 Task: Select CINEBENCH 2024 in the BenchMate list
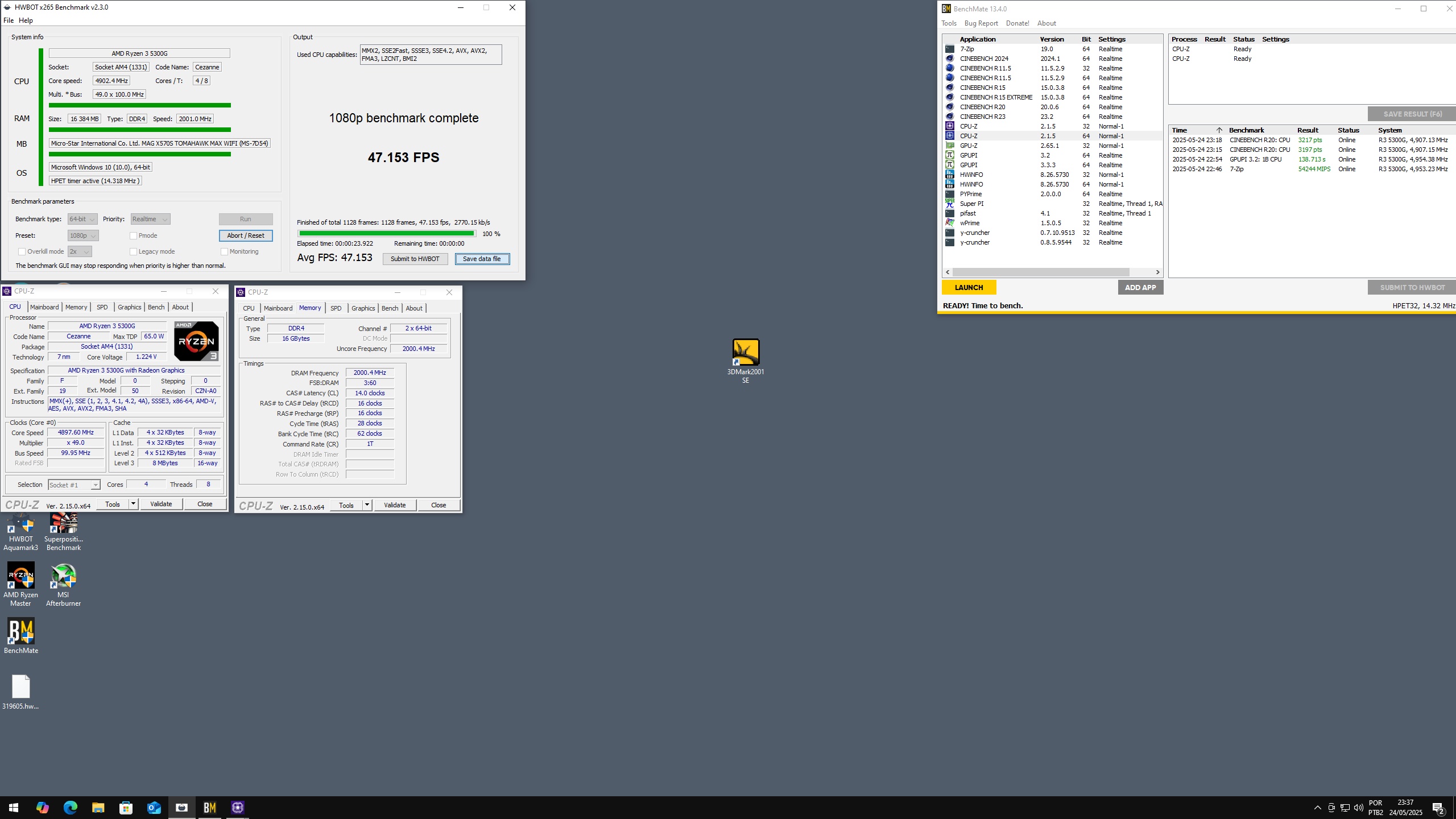click(1052, 59)
